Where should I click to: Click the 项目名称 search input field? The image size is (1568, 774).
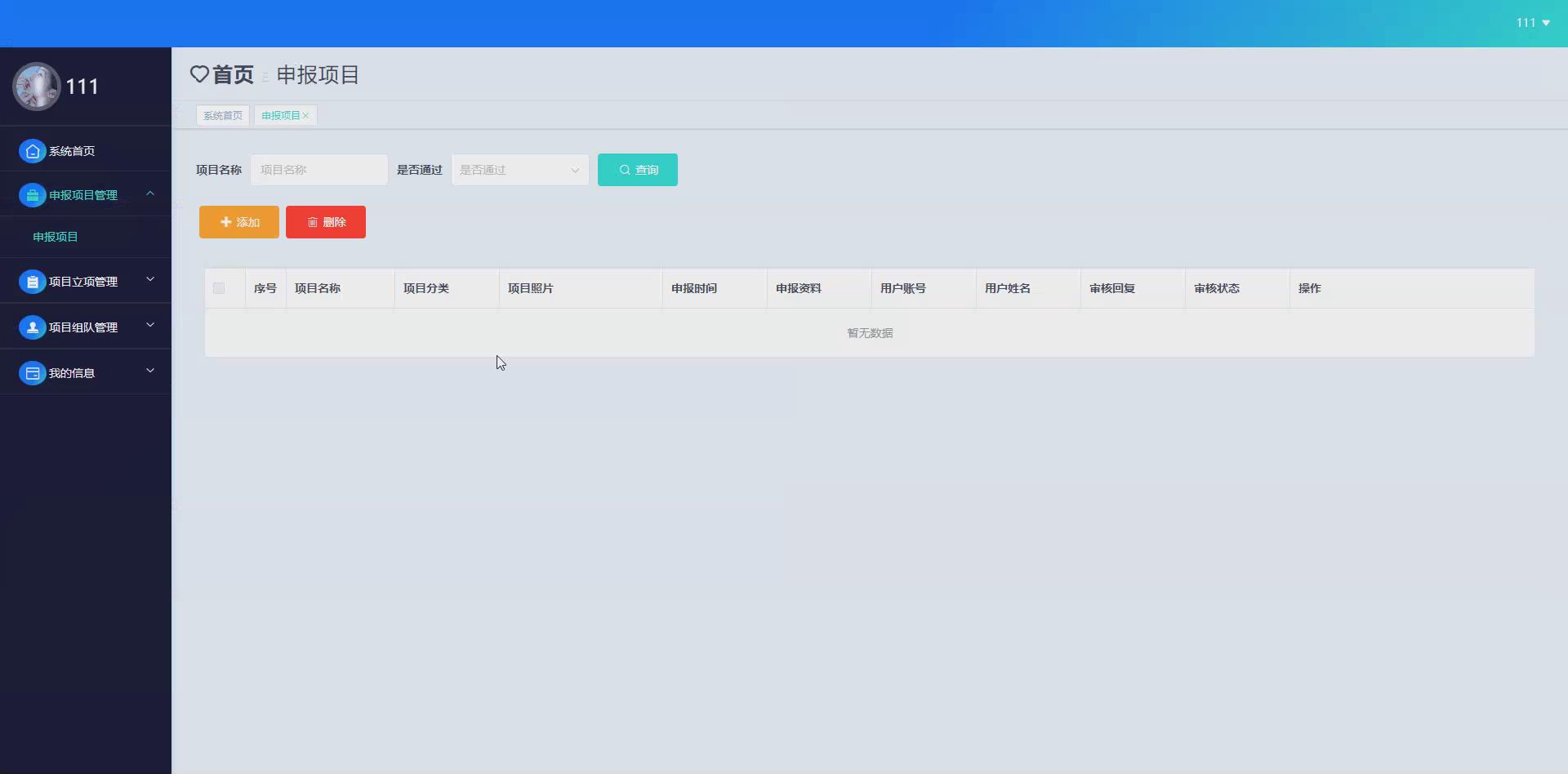[x=318, y=170]
